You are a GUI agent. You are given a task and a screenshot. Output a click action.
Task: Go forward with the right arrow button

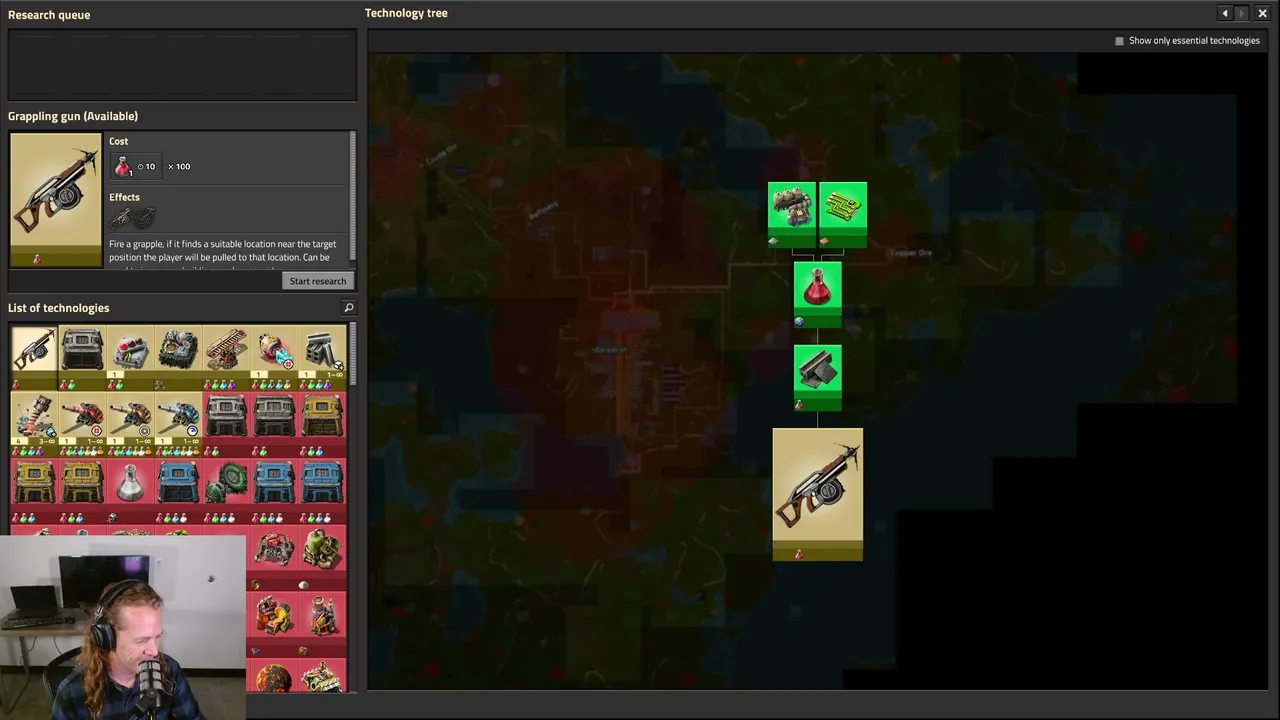point(1241,13)
